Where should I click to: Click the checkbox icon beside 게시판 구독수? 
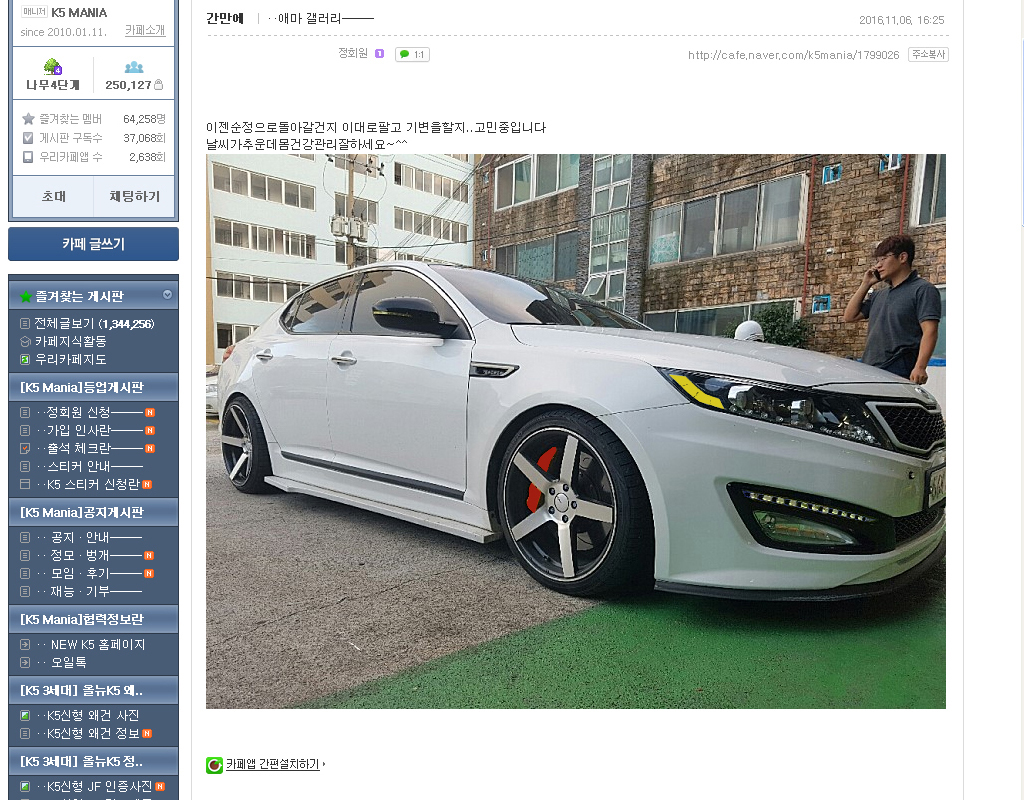coord(28,138)
